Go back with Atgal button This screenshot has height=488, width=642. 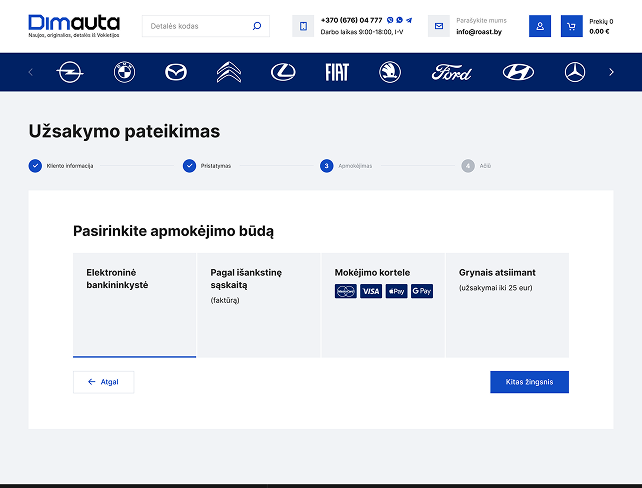pyautogui.click(x=104, y=382)
